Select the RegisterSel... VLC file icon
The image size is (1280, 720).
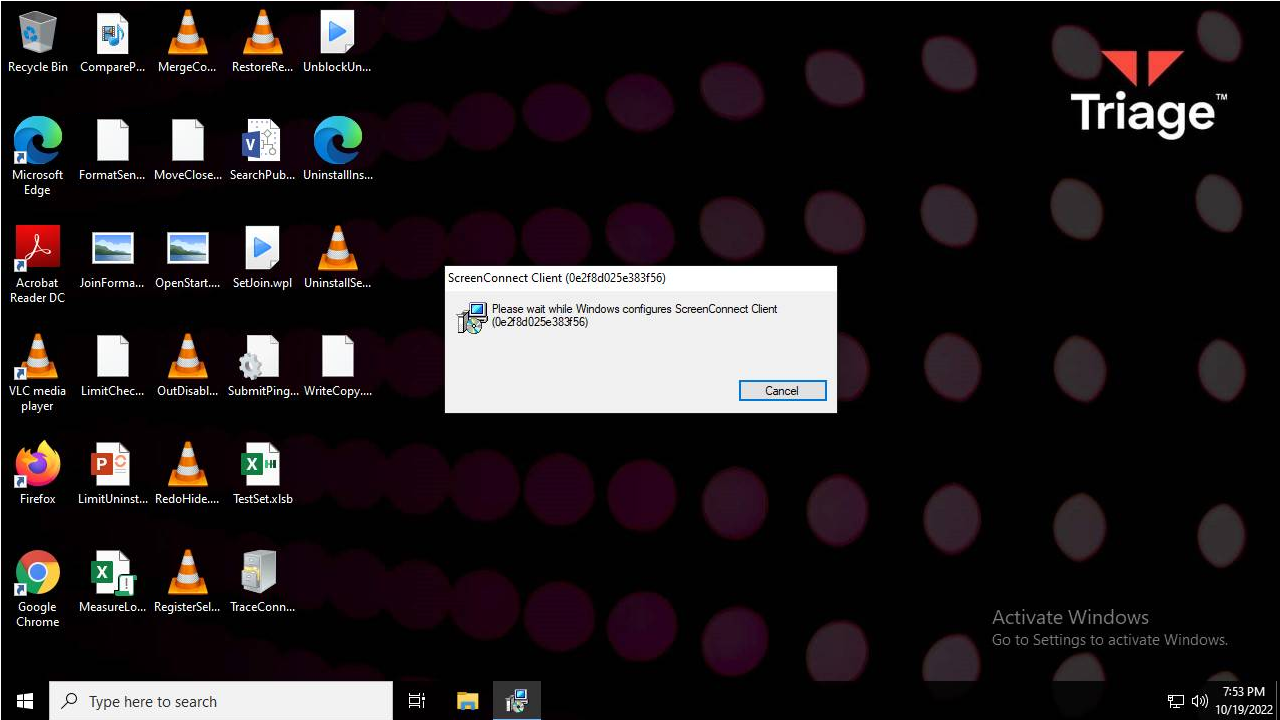(x=187, y=582)
